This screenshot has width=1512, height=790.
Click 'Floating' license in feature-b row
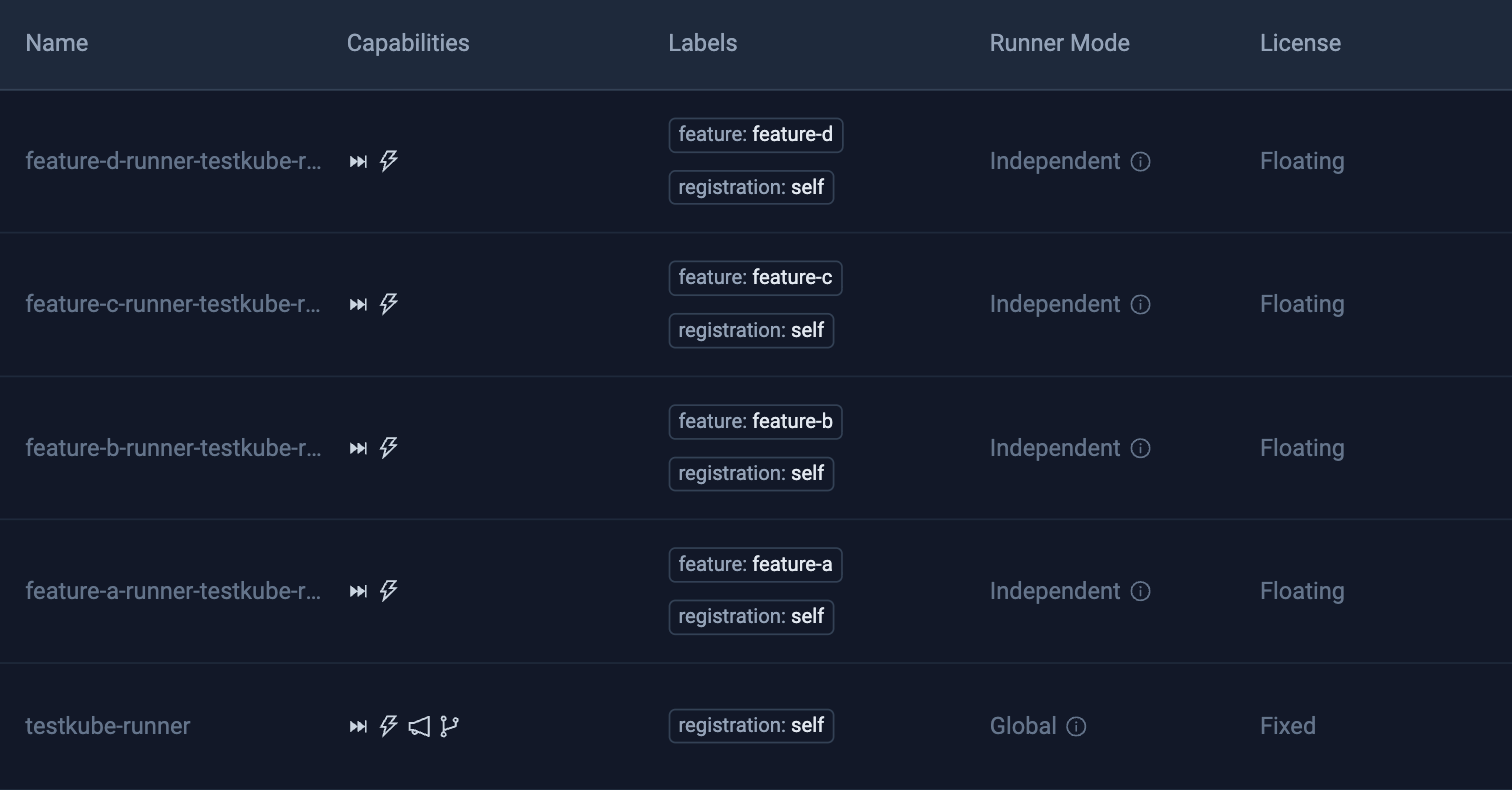1302,448
